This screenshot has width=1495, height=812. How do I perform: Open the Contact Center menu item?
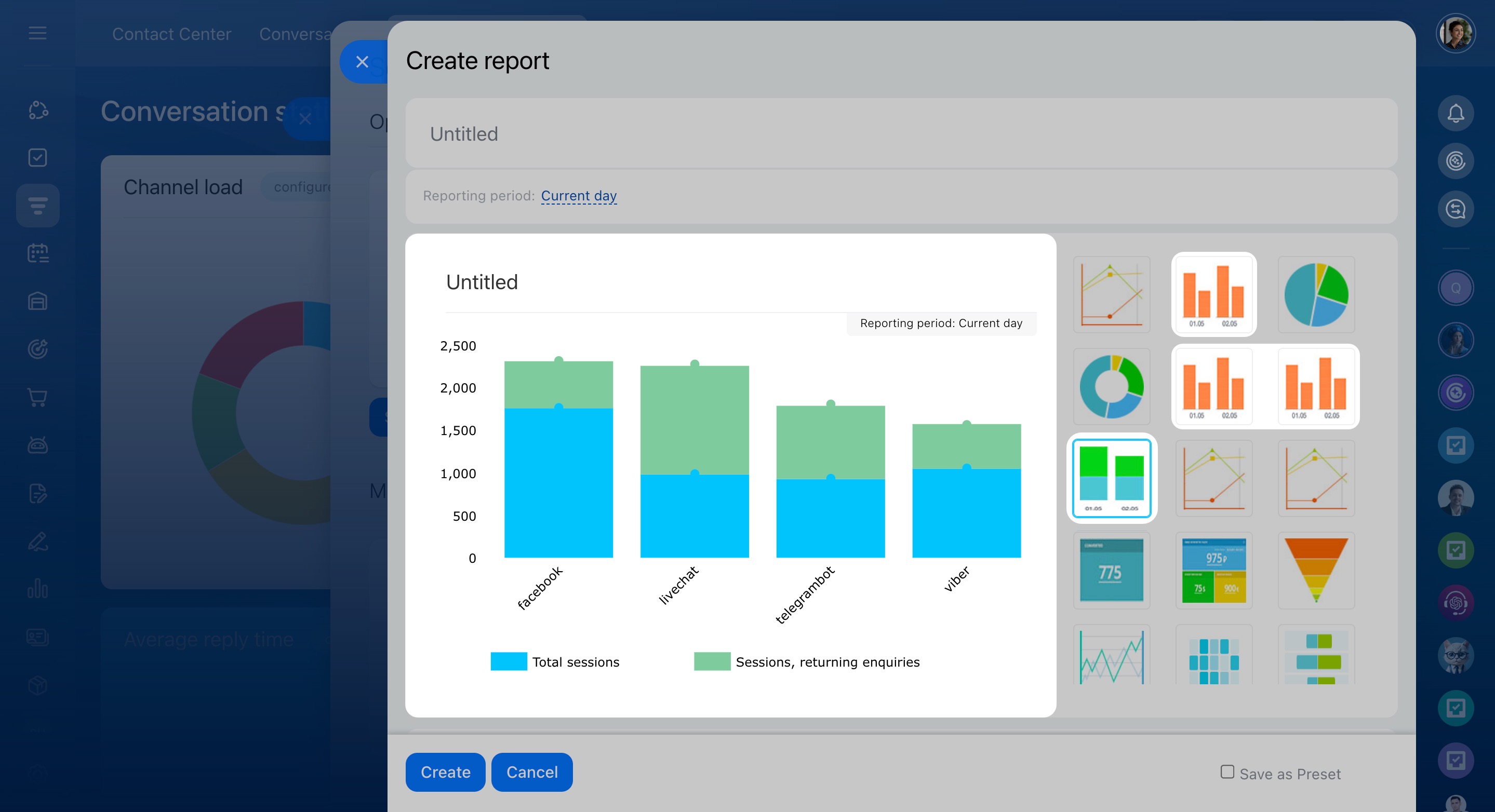(x=172, y=34)
